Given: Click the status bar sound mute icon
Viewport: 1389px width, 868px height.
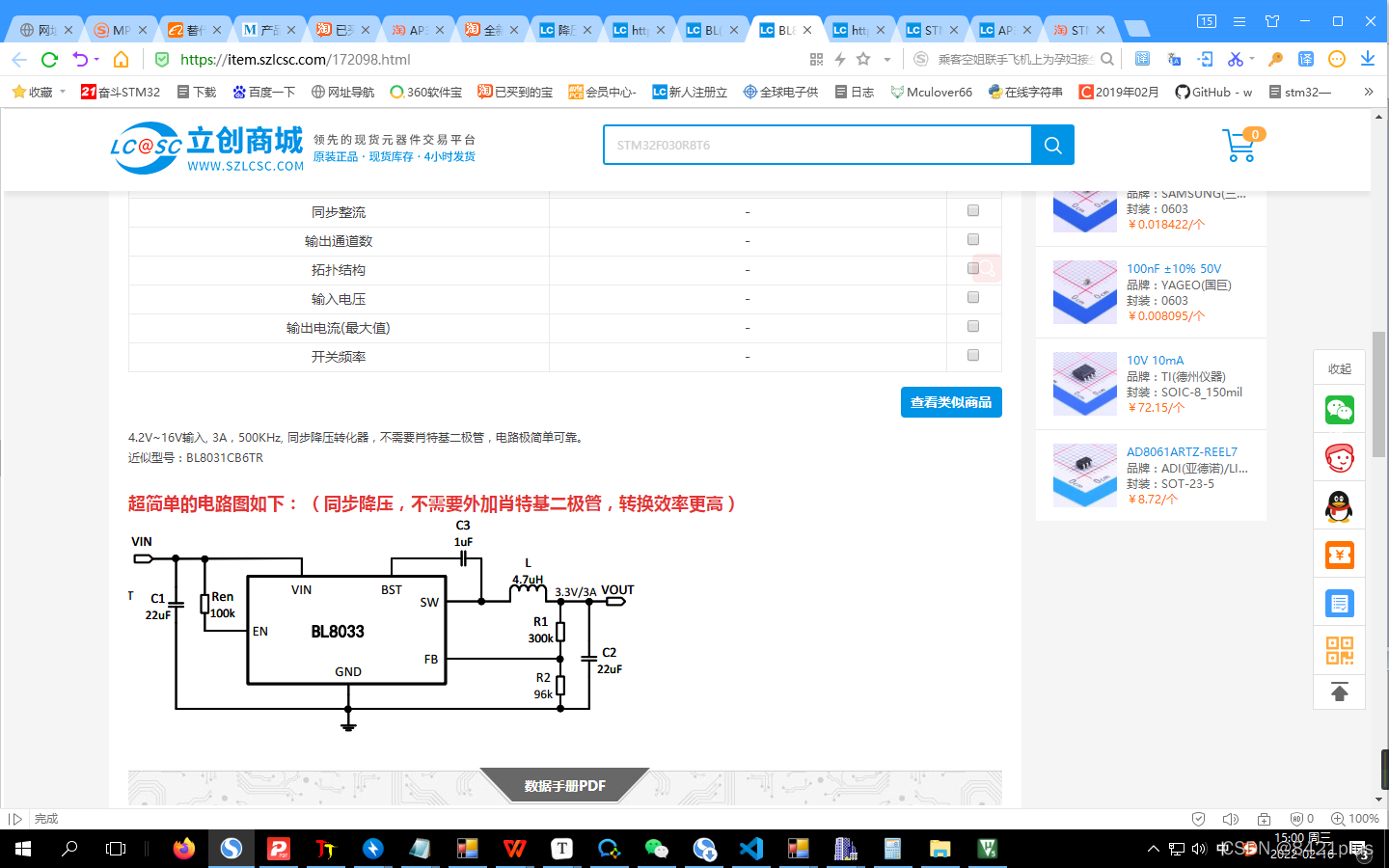Looking at the screenshot, I should [x=1230, y=819].
